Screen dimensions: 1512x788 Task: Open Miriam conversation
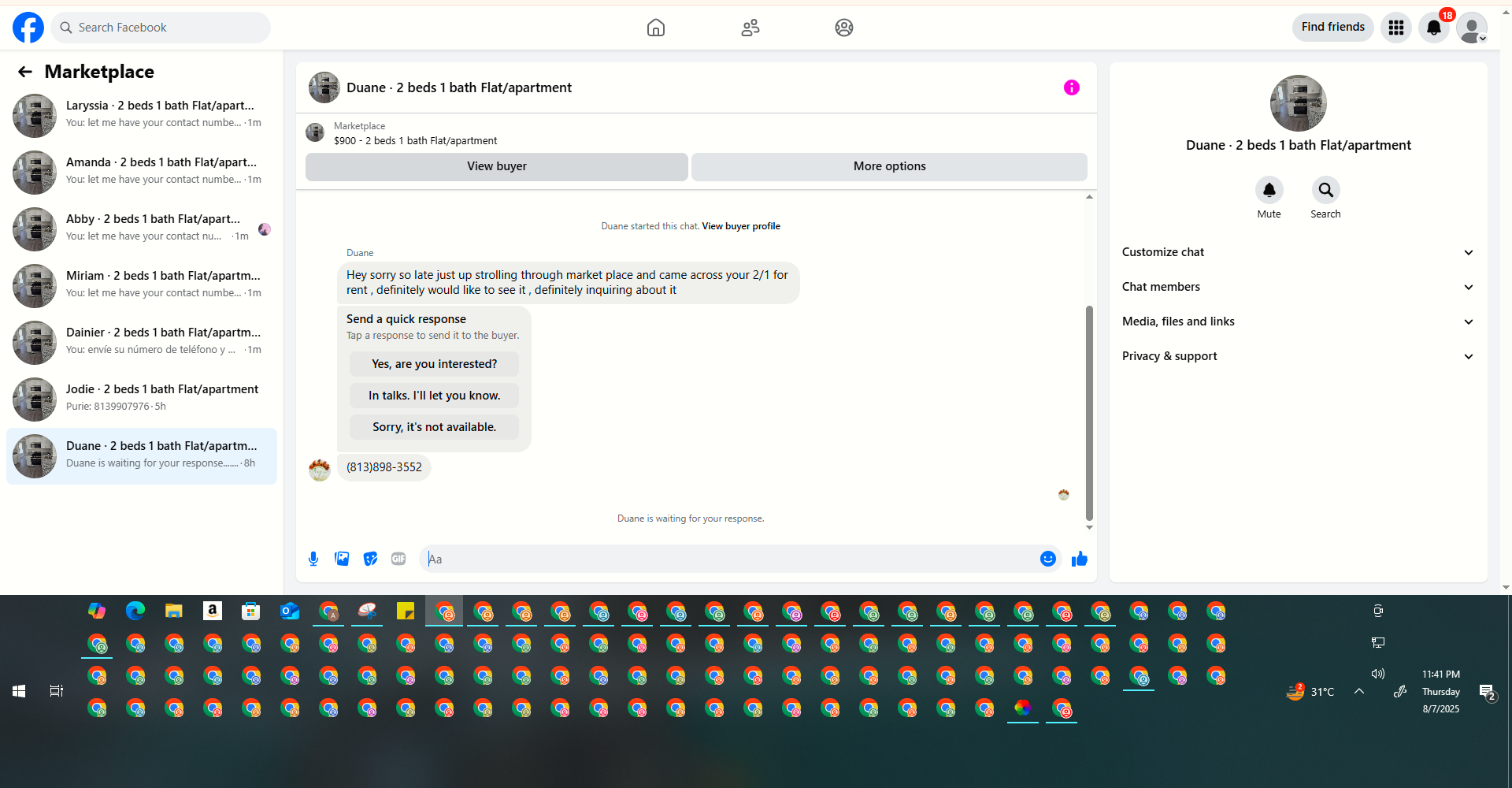[142, 285]
